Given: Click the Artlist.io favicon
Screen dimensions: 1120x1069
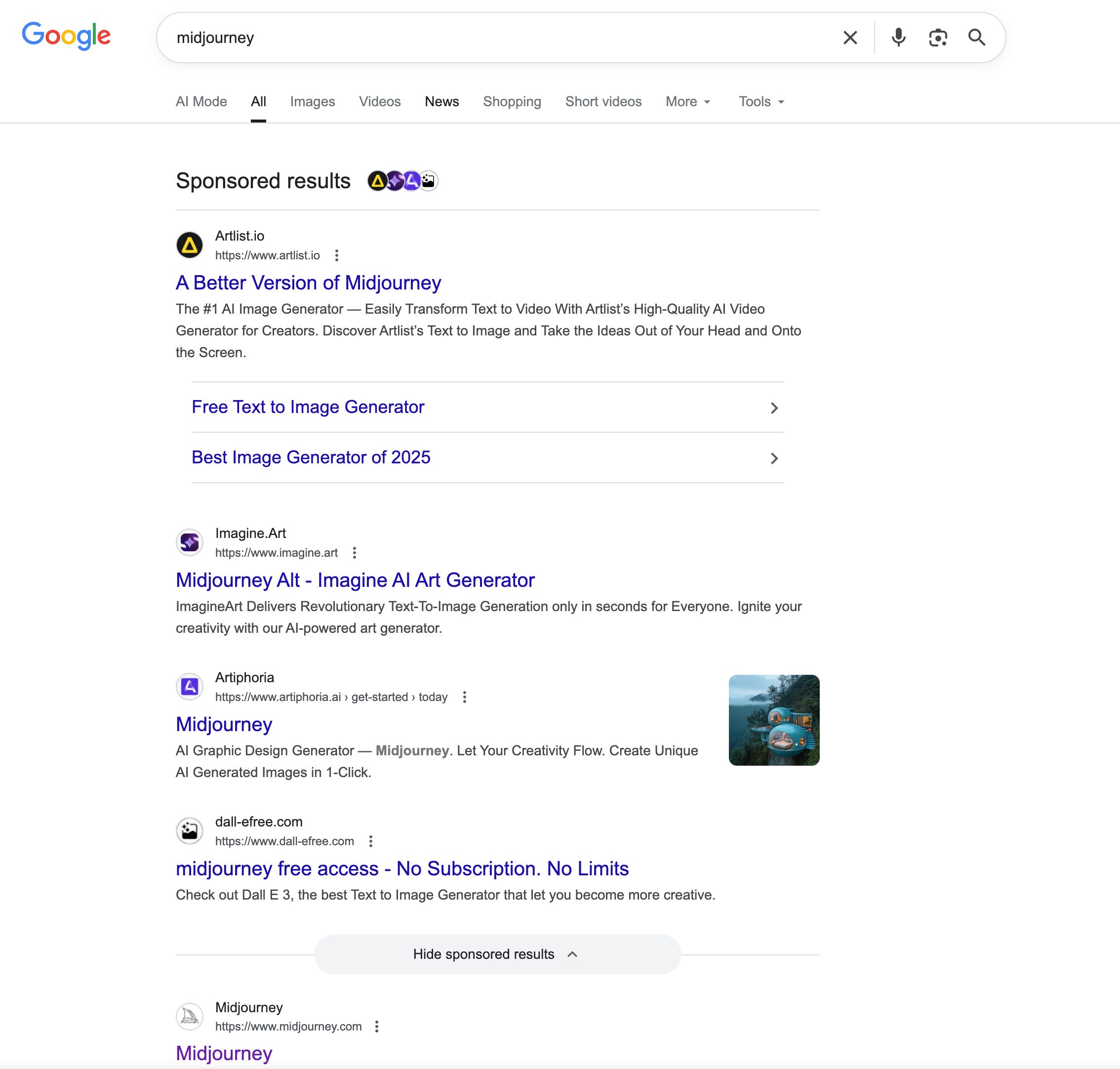Looking at the screenshot, I should point(190,246).
